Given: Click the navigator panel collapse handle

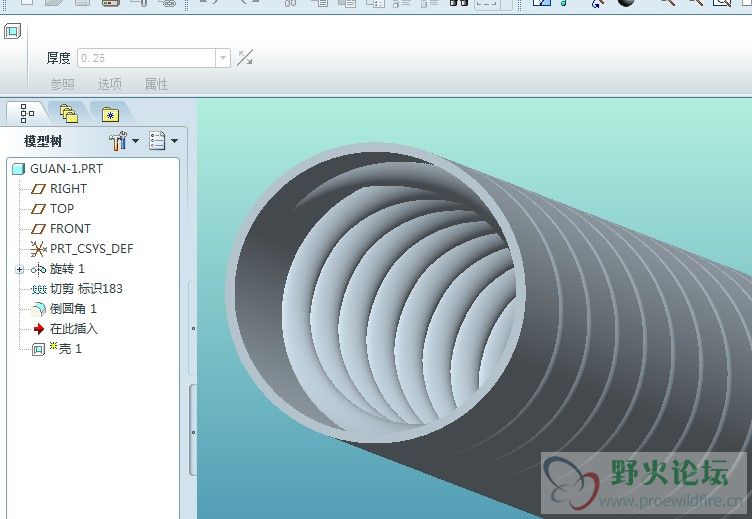Looking at the screenshot, I should pos(193,329).
